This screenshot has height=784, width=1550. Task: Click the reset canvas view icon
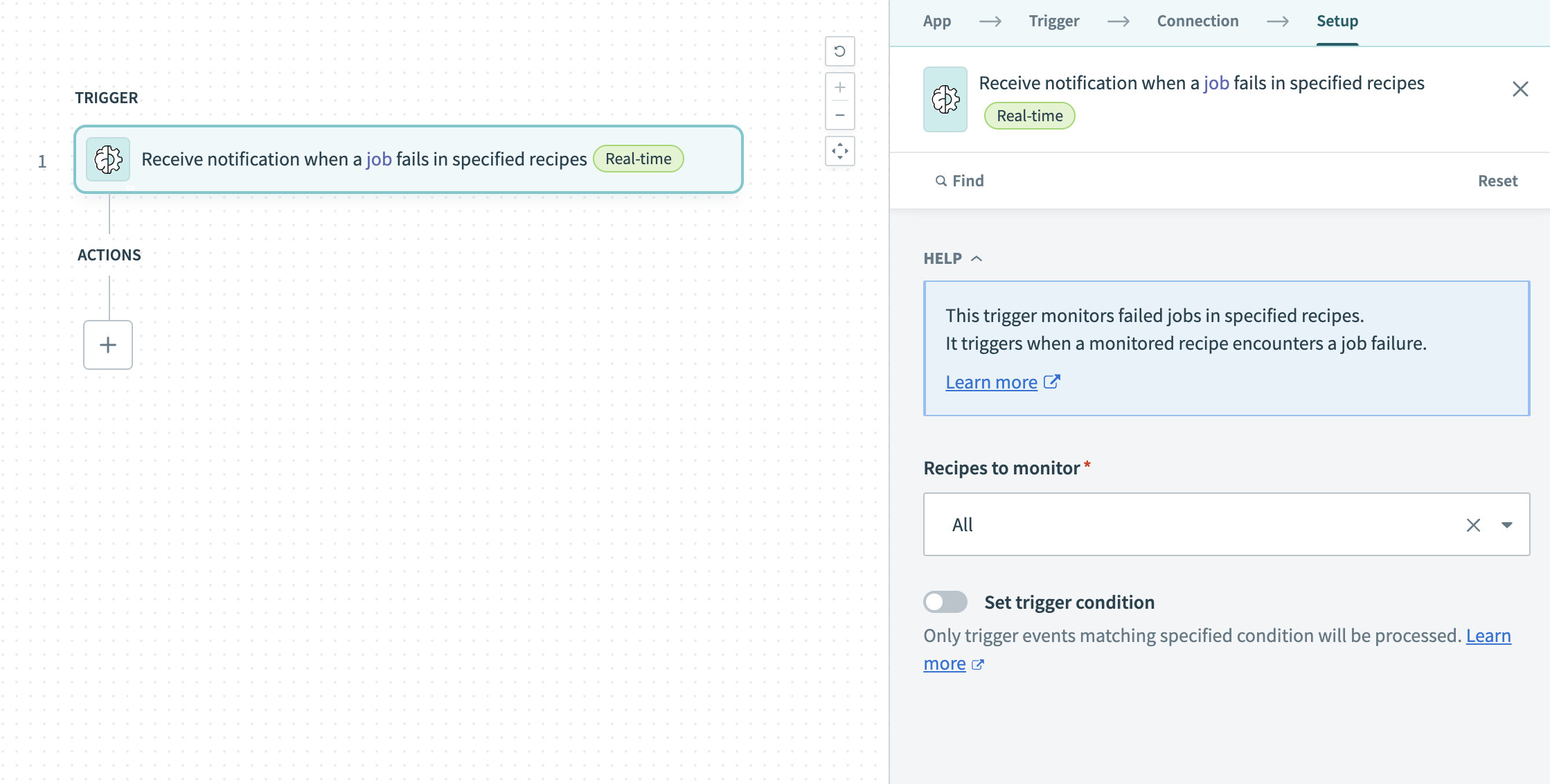tap(840, 51)
